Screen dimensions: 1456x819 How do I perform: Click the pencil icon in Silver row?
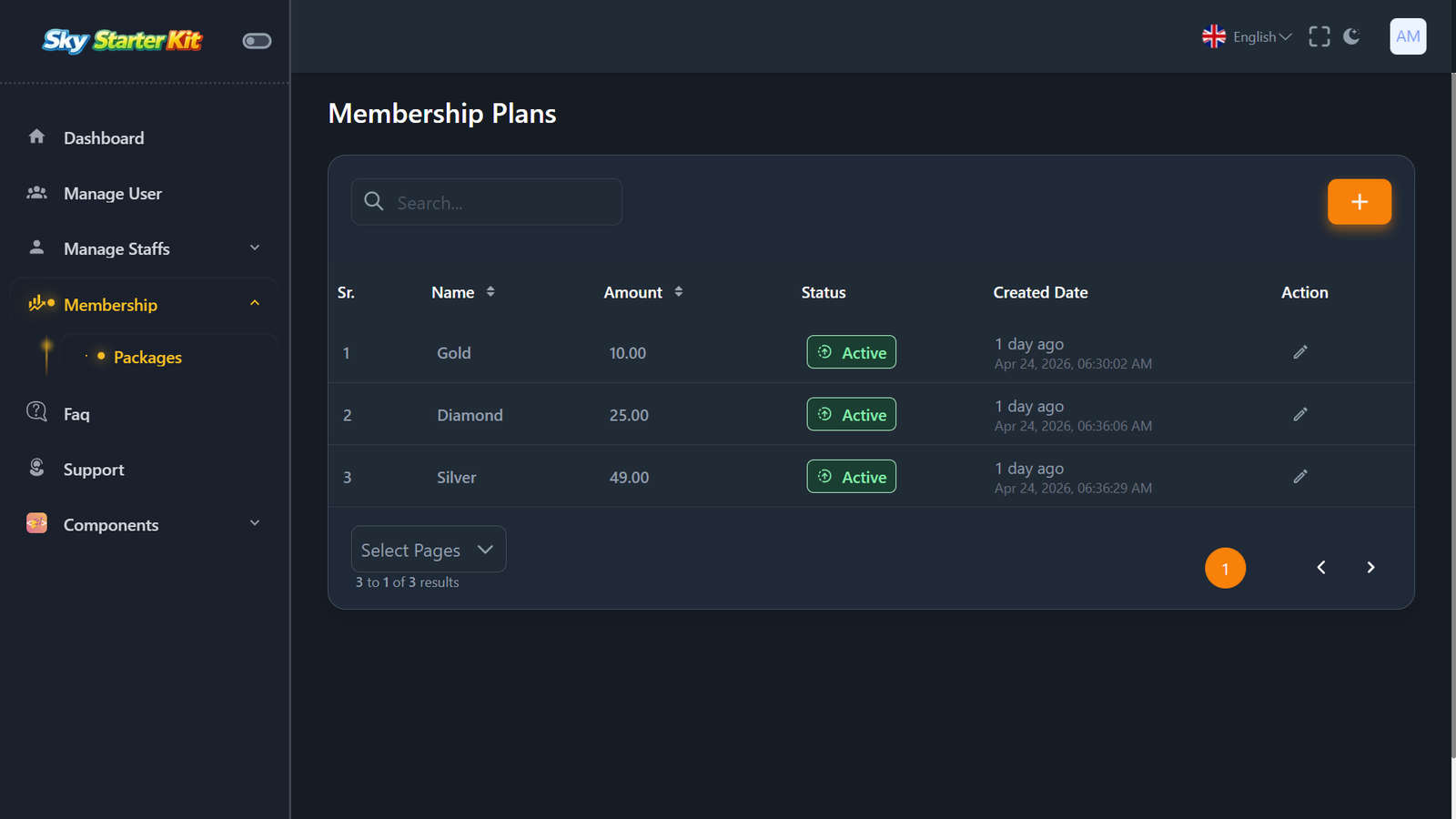tap(1300, 476)
